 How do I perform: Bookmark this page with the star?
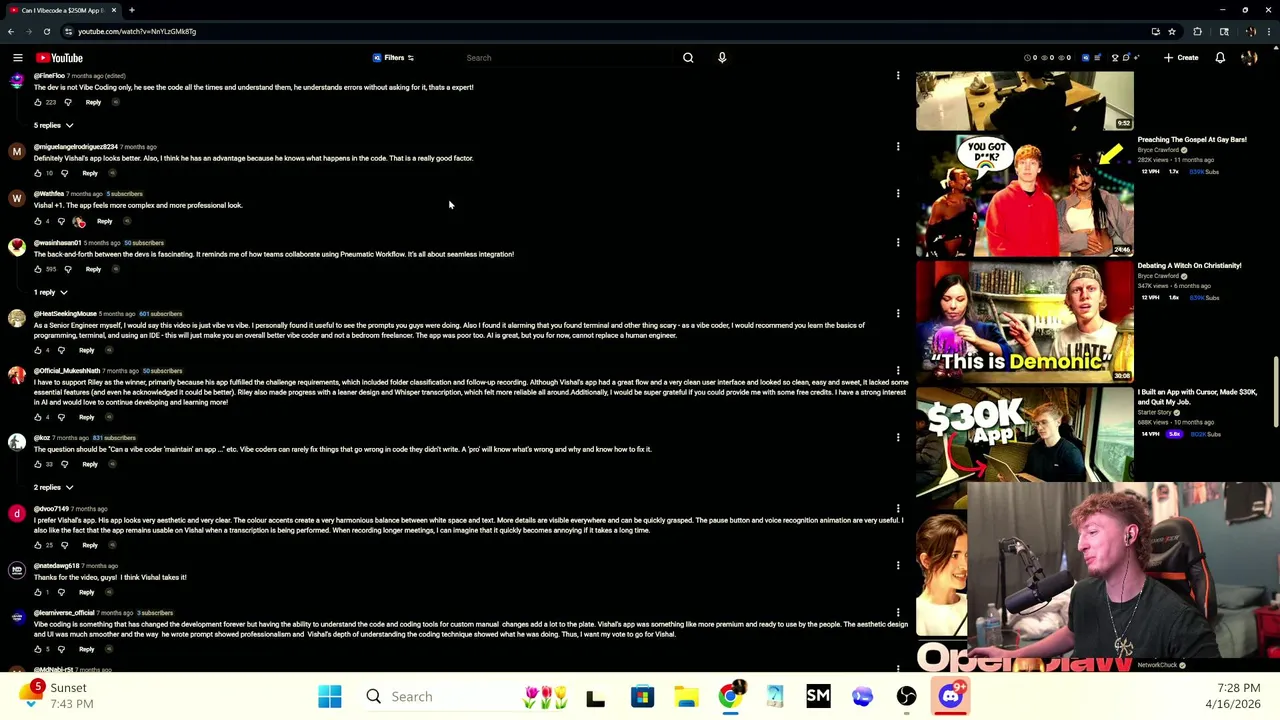point(1172,31)
